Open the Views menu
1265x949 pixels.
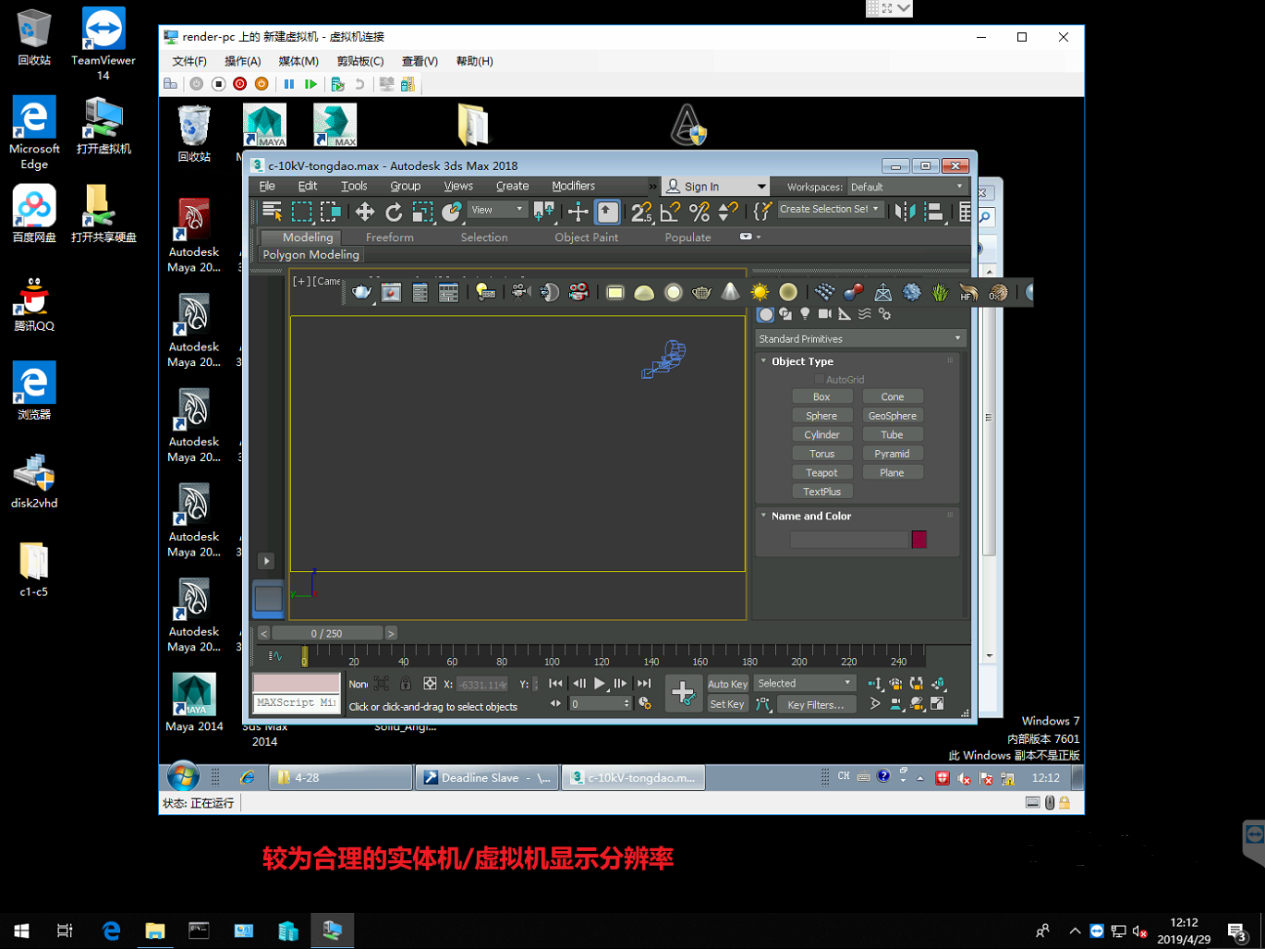[x=458, y=186]
